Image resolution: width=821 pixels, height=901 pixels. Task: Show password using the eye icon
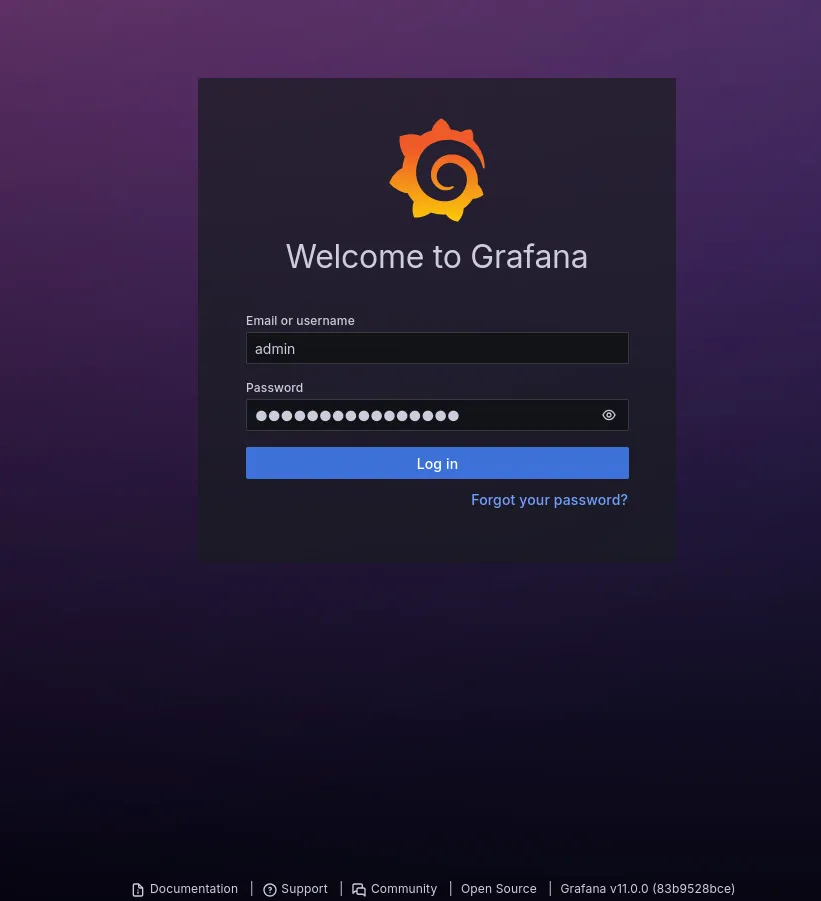609,415
